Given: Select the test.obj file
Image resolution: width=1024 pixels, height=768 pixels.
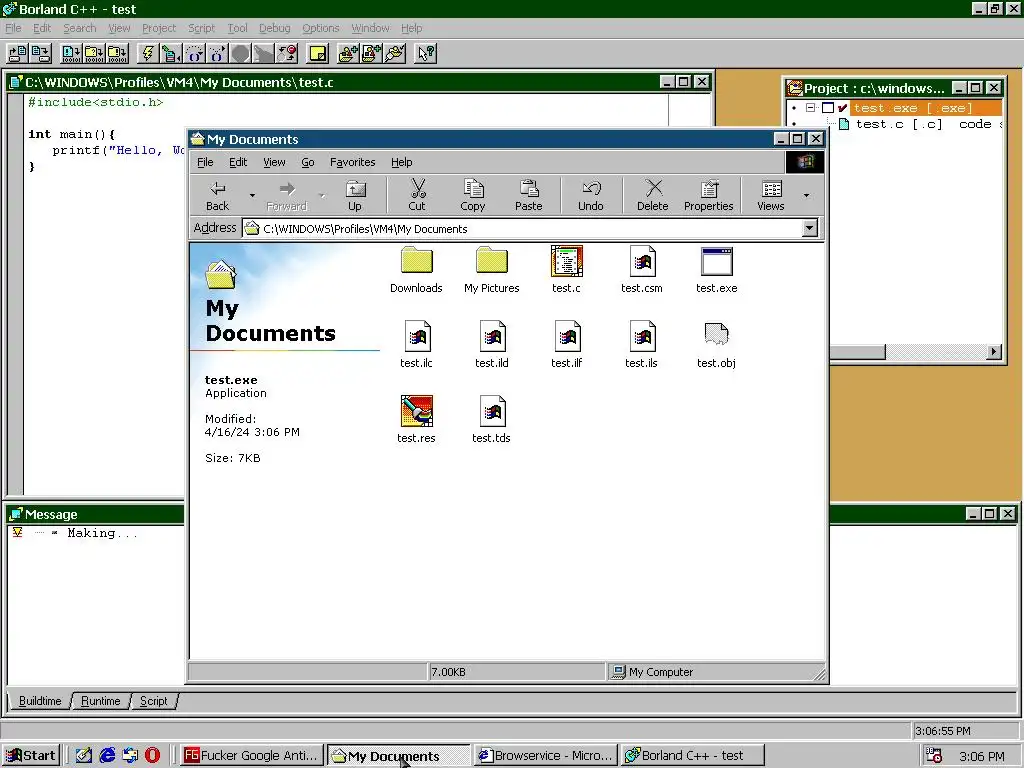Looking at the screenshot, I should point(716,345).
